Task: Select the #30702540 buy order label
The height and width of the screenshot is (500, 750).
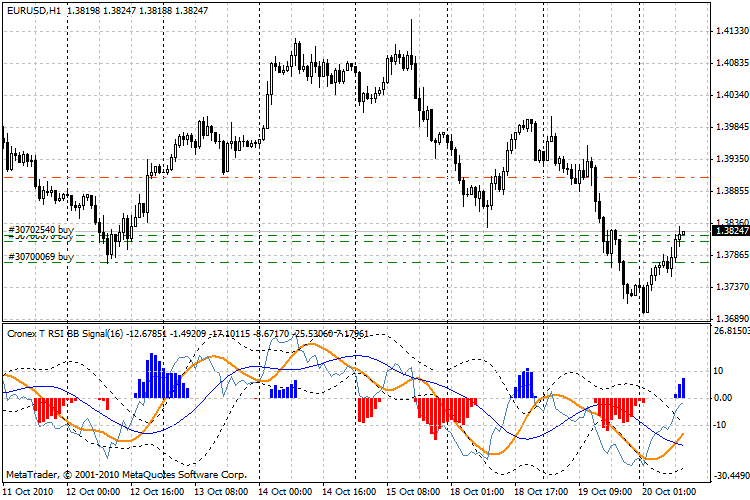Action: pos(41,230)
